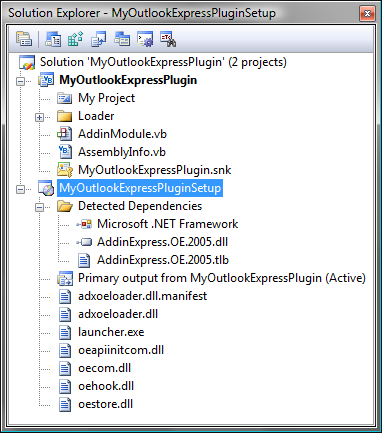Click the oehook.dll file icon
The width and height of the screenshot is (382, 433).
coord(65,386)
